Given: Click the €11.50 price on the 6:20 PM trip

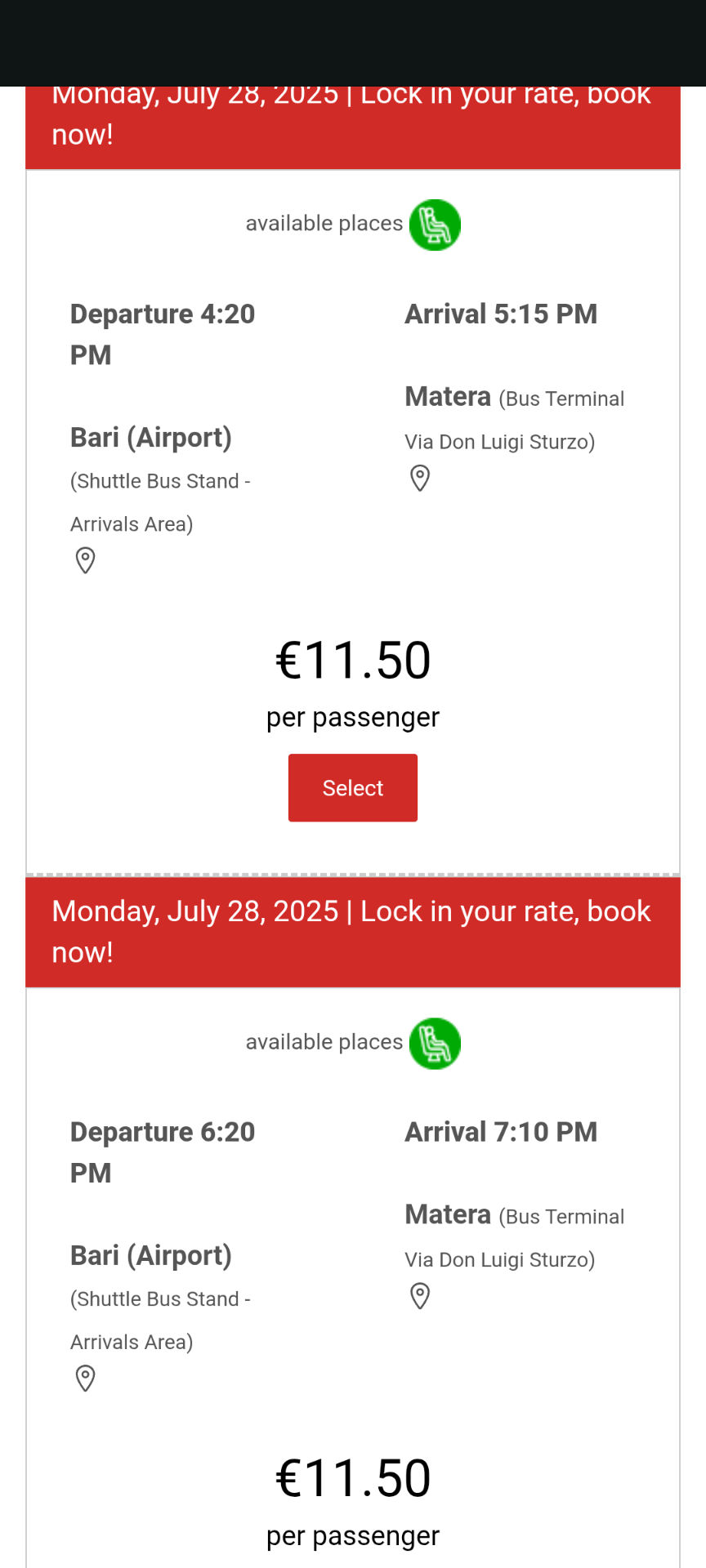Looking at the screenshot, I should [353, 1478].
